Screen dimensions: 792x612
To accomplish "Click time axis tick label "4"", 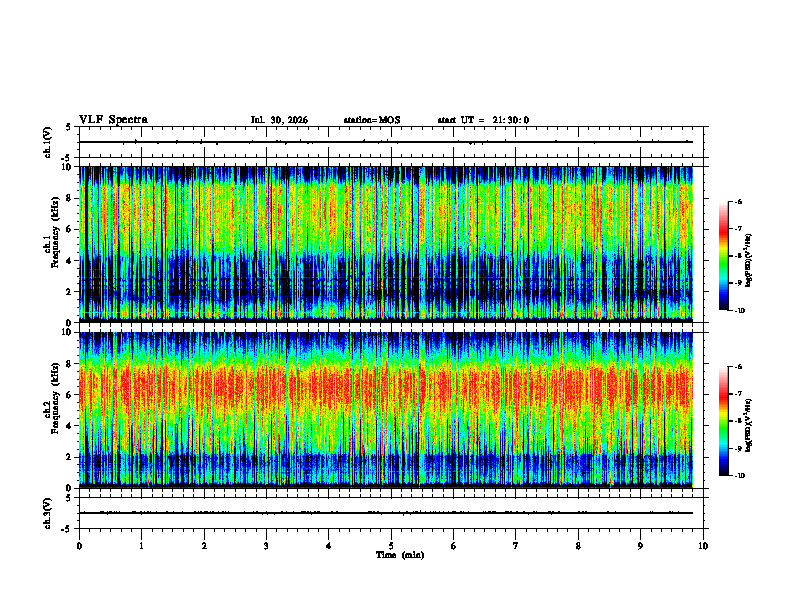I will point(329,546).
